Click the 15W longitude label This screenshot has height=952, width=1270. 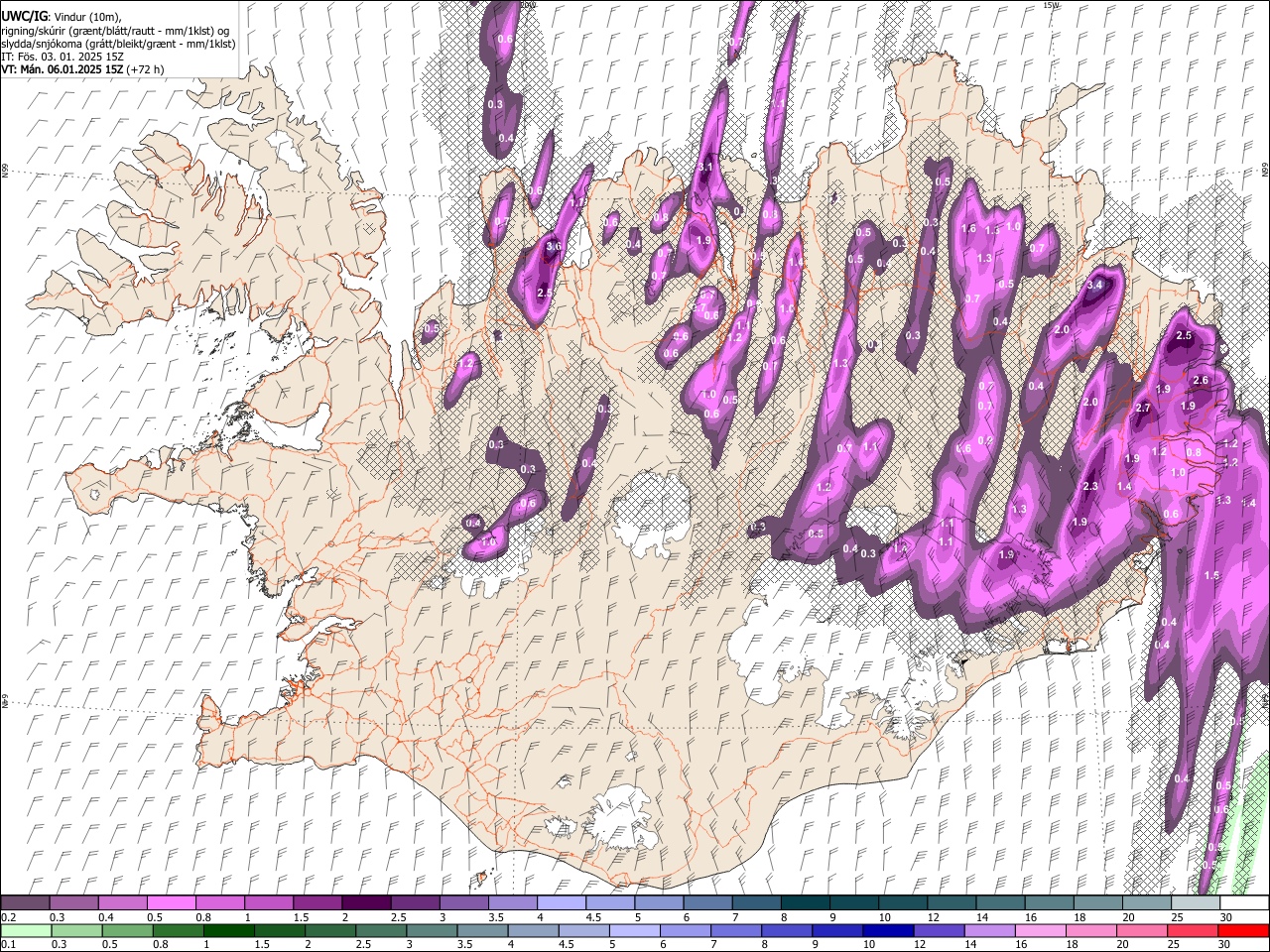[1052, 5]
